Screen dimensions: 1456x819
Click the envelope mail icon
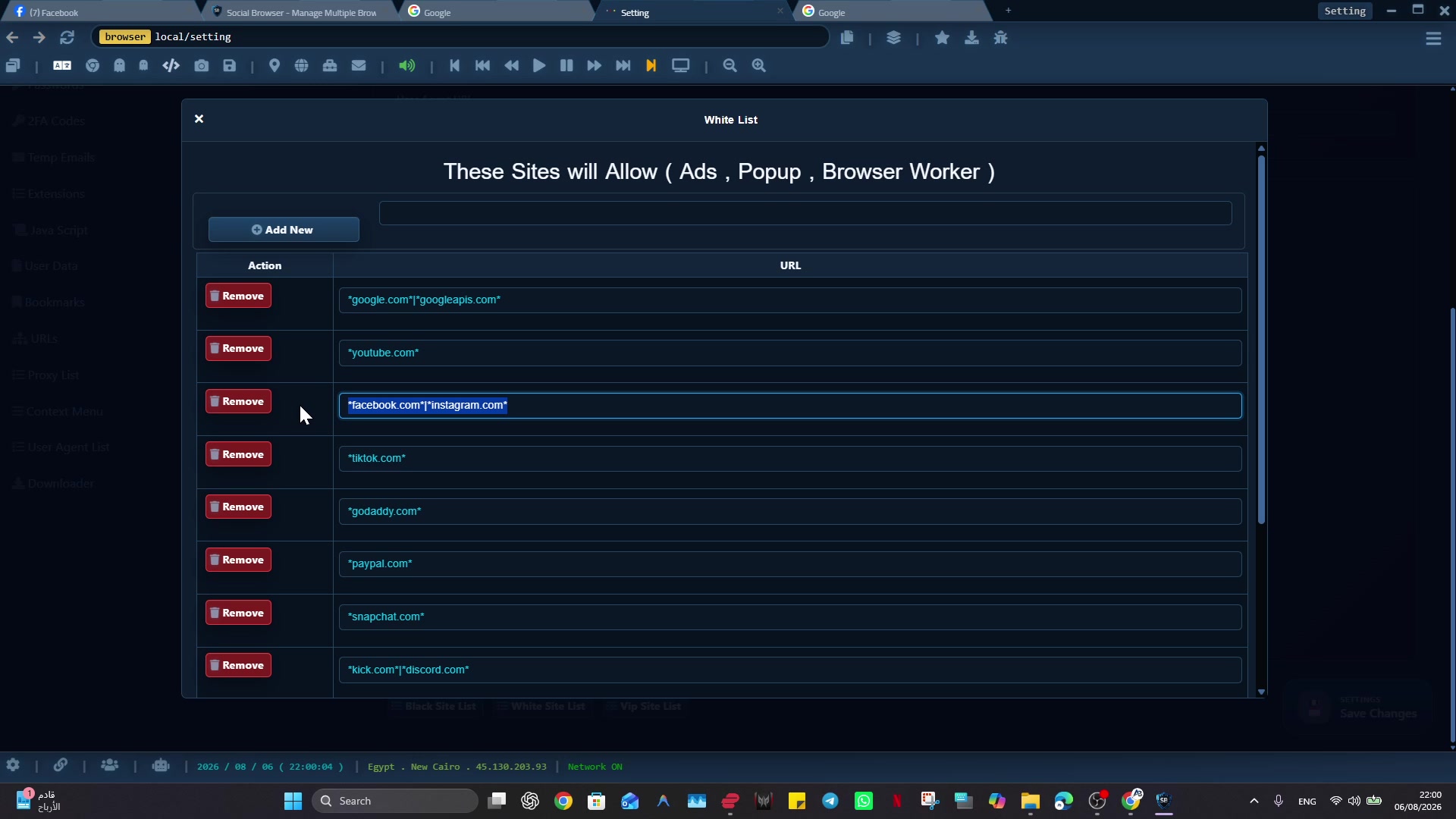[x=359, y=66]
